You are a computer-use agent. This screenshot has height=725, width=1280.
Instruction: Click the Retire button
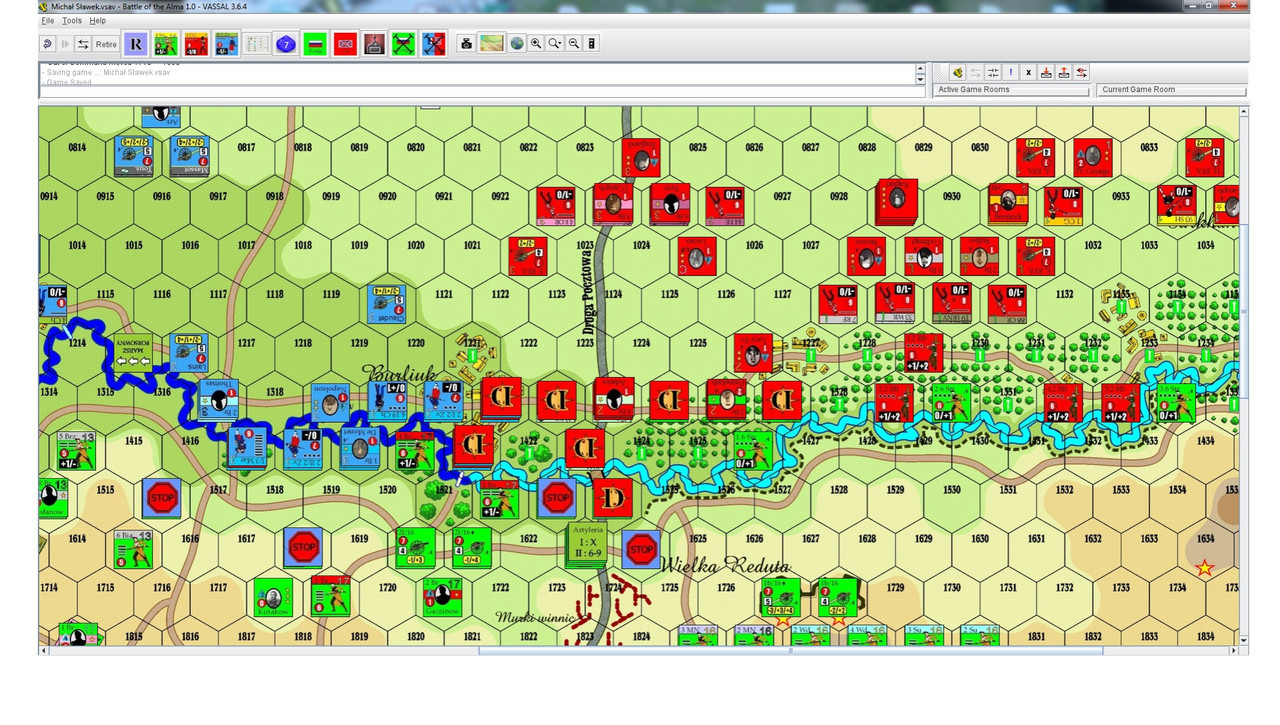pos(106,44)
